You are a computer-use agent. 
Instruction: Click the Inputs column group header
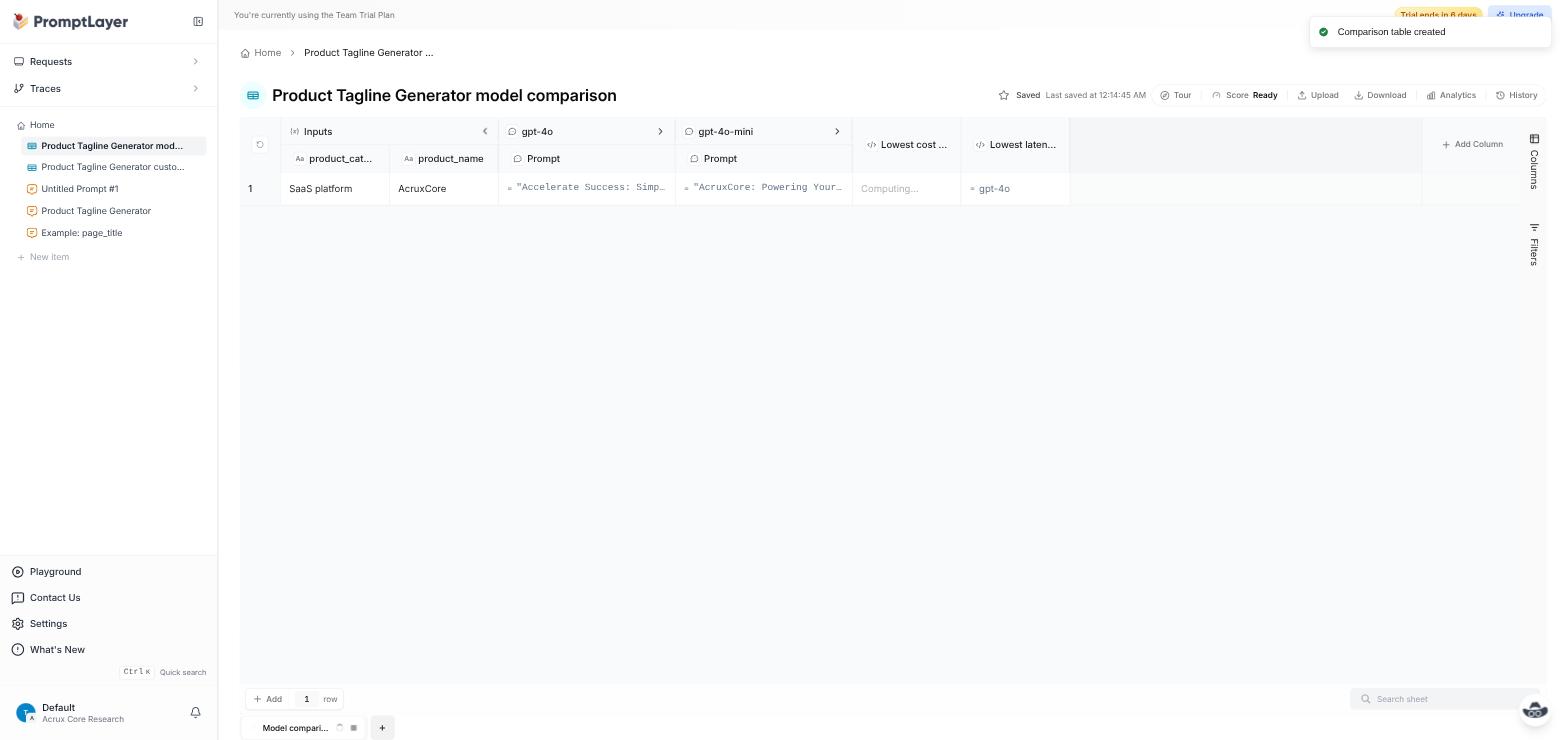click(x=390, y=132)
